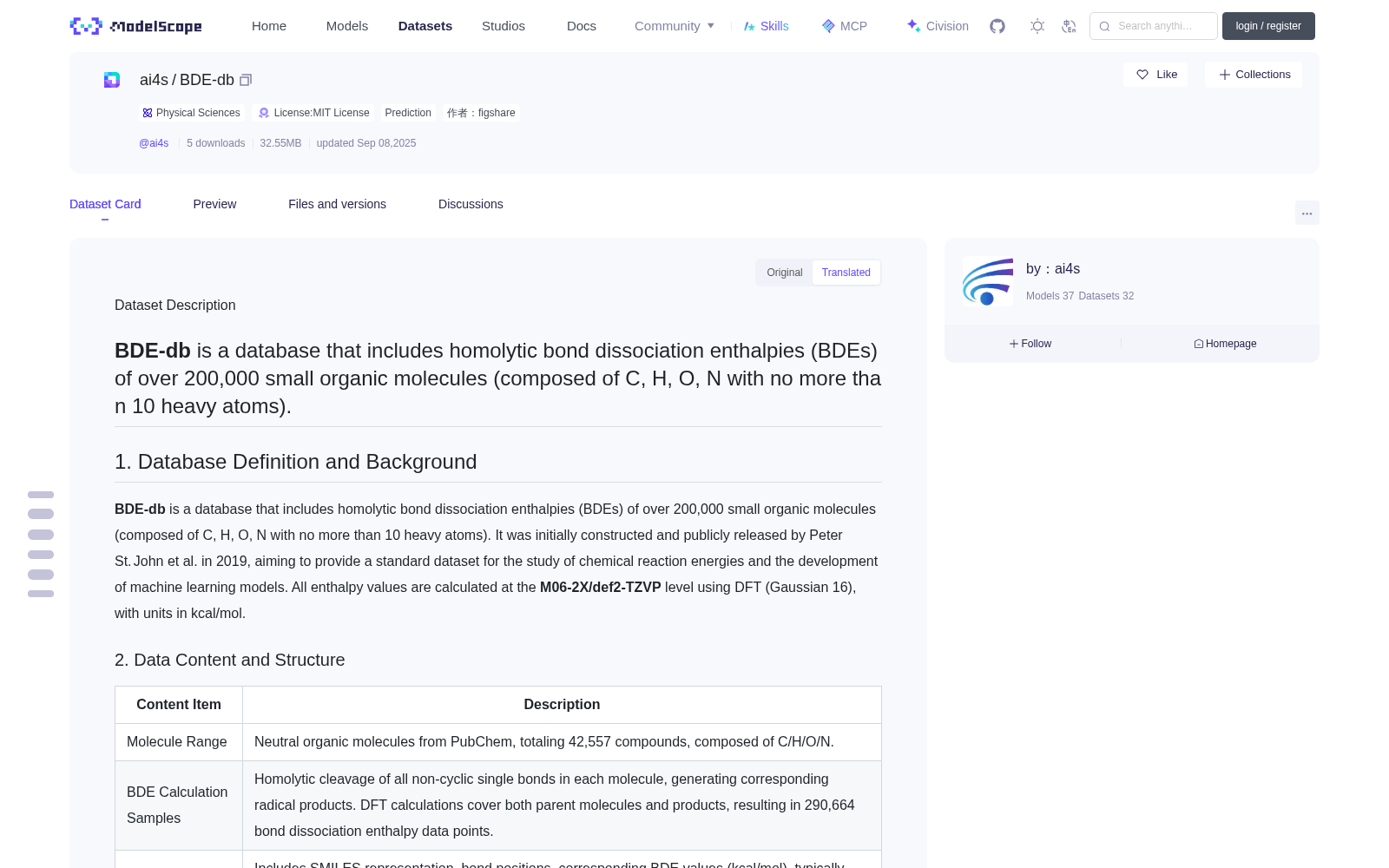
Task: Click the Models 37 count text
Action: coord(1050,296)
